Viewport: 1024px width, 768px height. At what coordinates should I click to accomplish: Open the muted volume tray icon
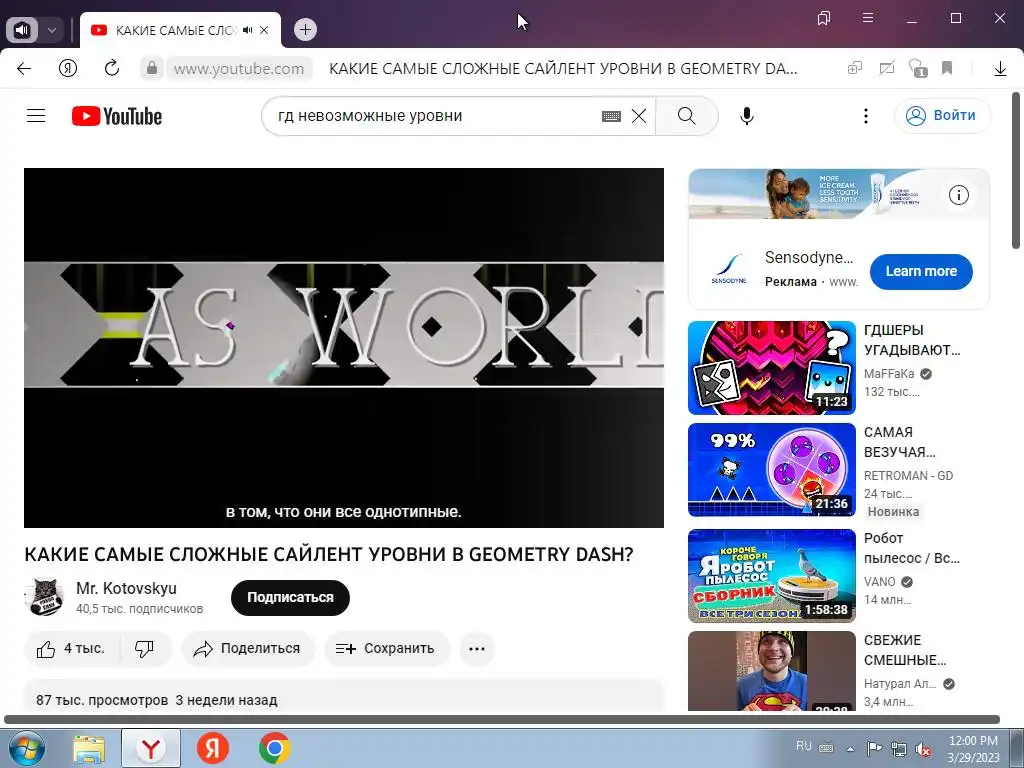pos(923,749)
